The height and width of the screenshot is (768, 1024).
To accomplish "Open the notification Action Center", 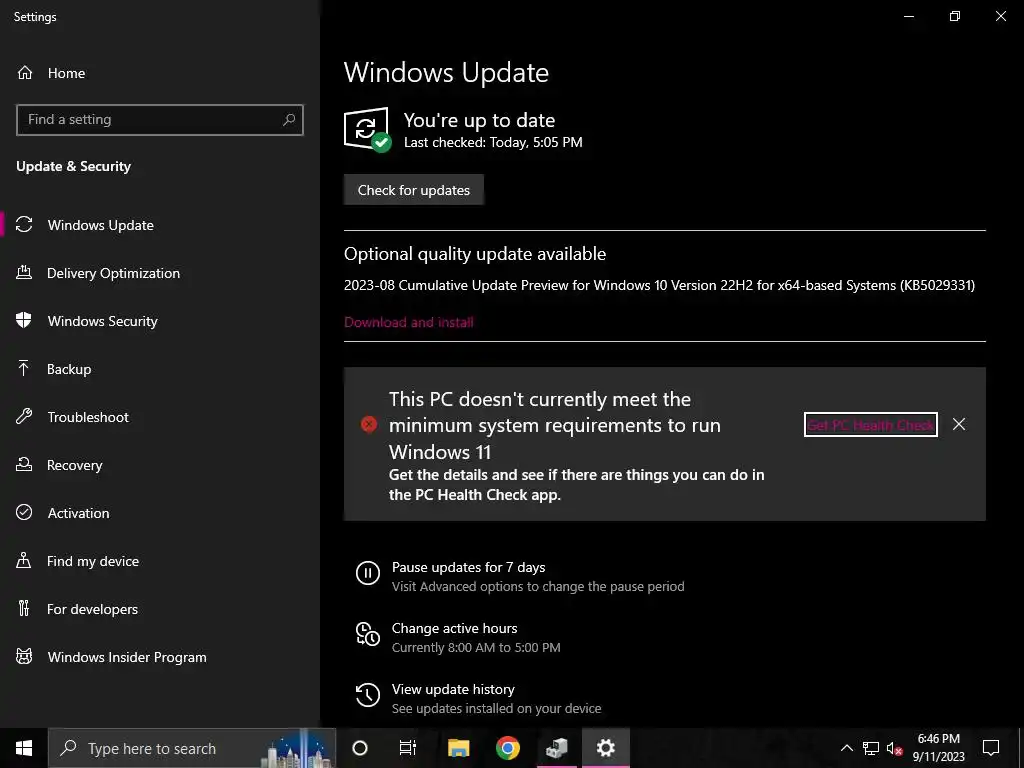I will pos(991,748).
